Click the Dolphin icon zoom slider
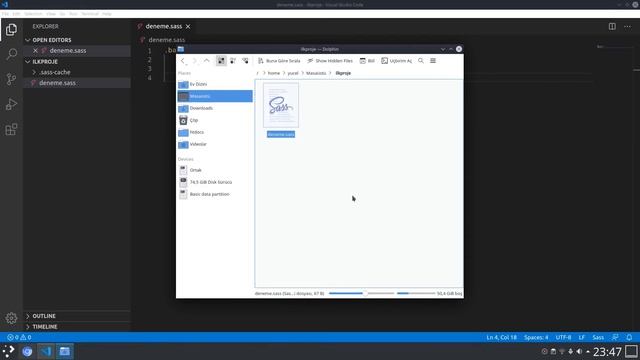This screenshot has width=640, height=360. click(362, 293)
